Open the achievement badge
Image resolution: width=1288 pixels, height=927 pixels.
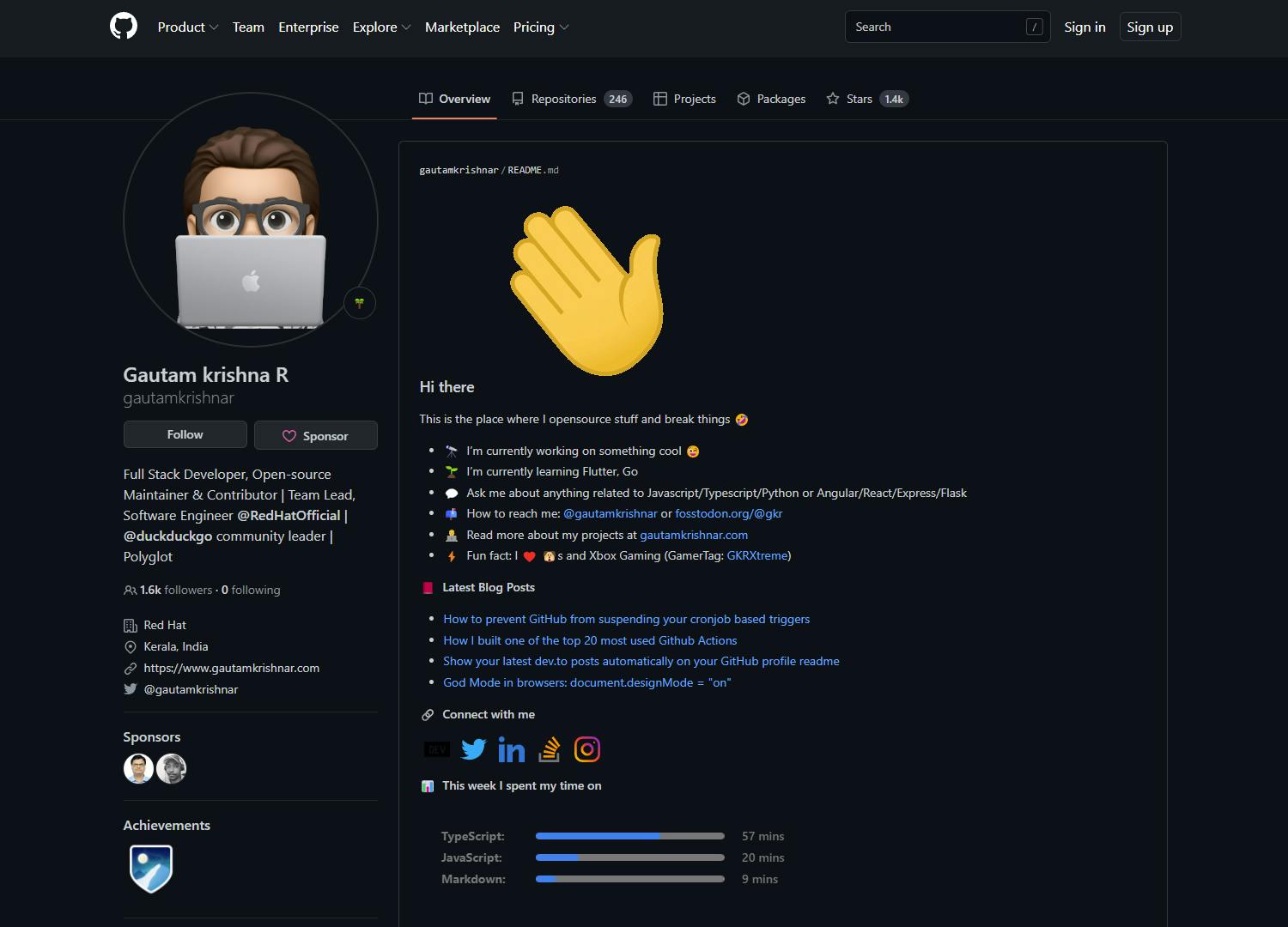151,868
